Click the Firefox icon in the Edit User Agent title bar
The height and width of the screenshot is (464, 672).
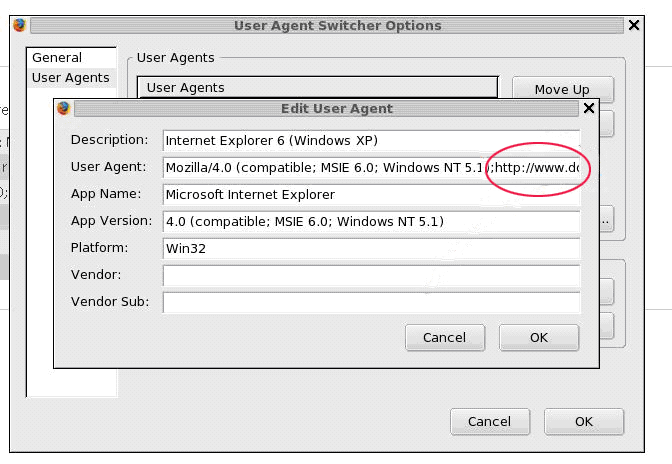[x=63, y=108]
